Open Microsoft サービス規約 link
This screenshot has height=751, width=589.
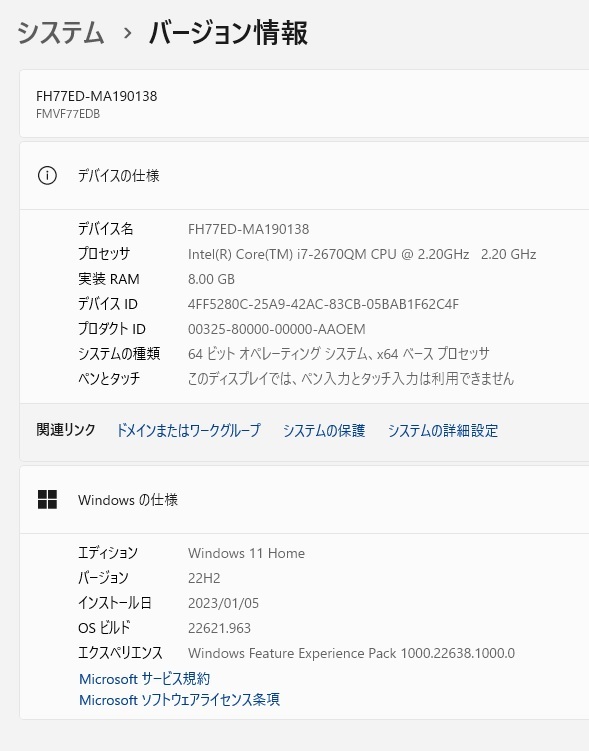(x=144, y=678)
